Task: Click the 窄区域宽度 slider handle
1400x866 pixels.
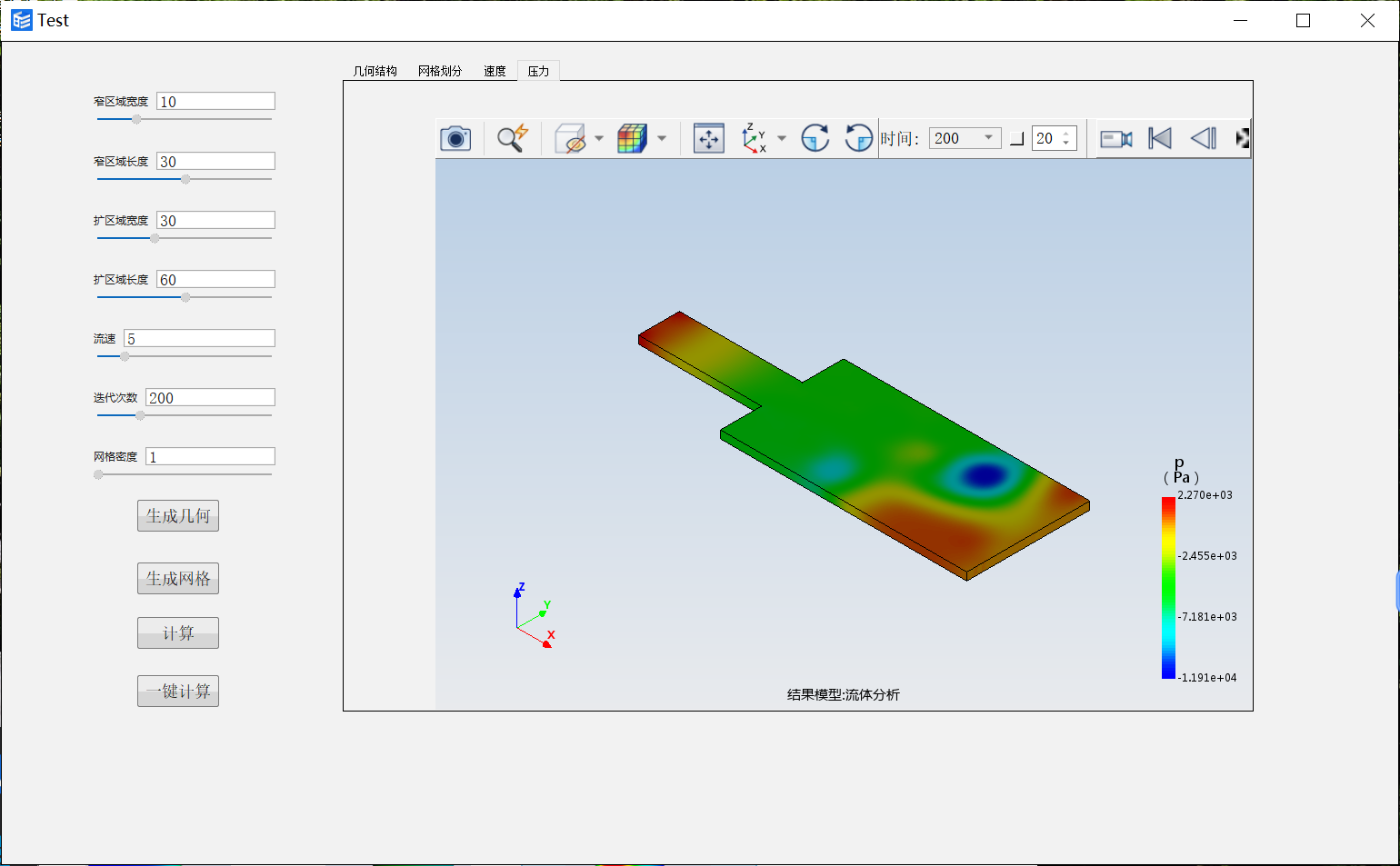Action: coord(136,119)
